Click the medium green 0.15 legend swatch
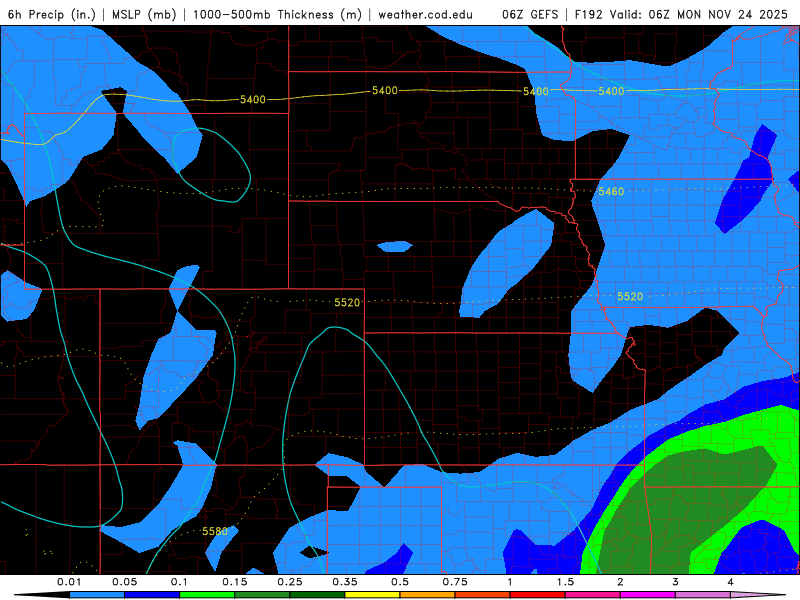Viewport: 800px width, 600px height. (x=262, y=595)
